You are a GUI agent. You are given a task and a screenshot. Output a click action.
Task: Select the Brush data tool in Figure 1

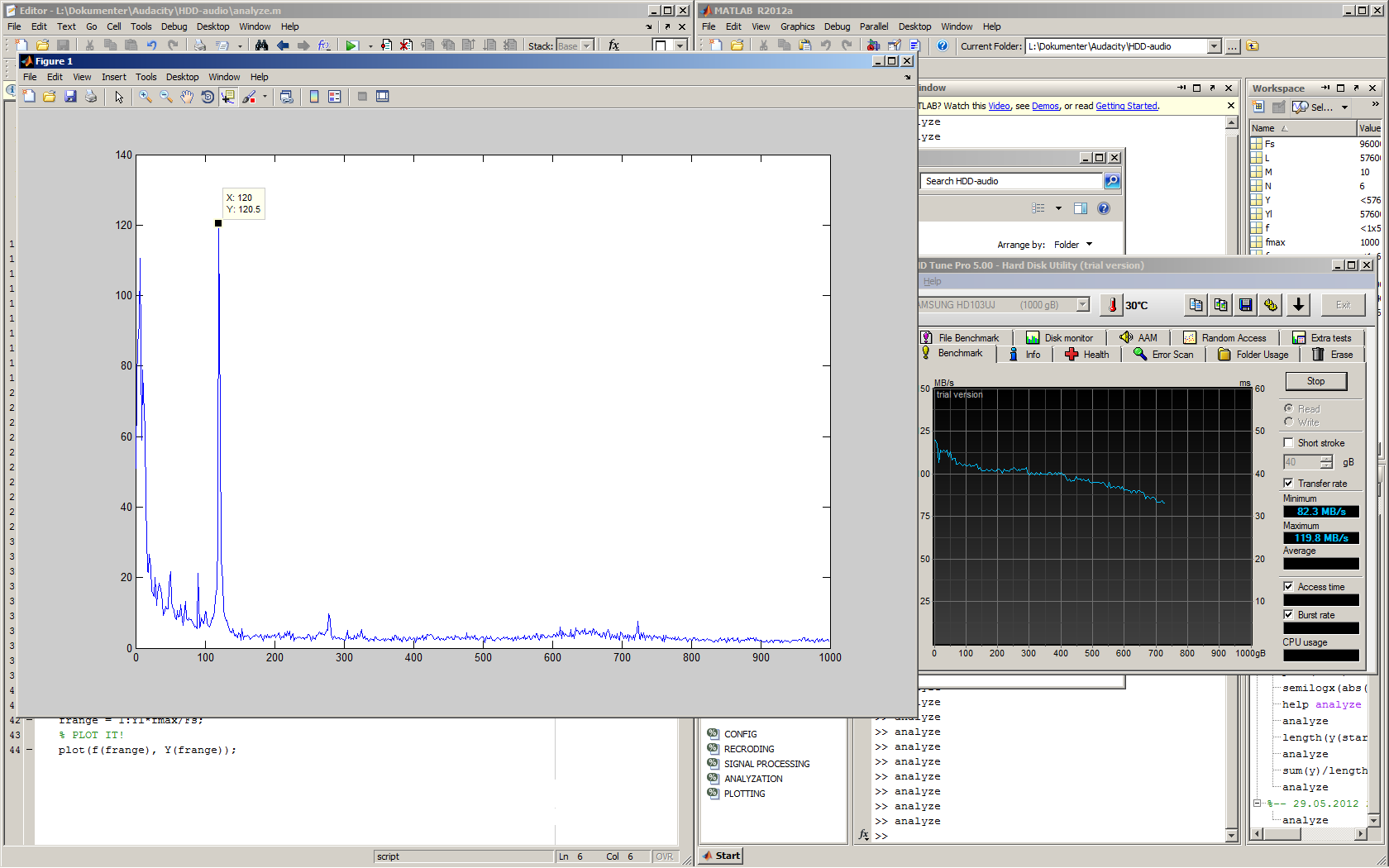pos(249,97)
